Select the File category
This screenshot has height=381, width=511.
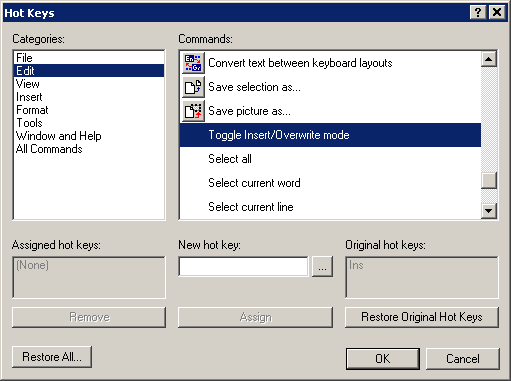click(x=89, y=58)
